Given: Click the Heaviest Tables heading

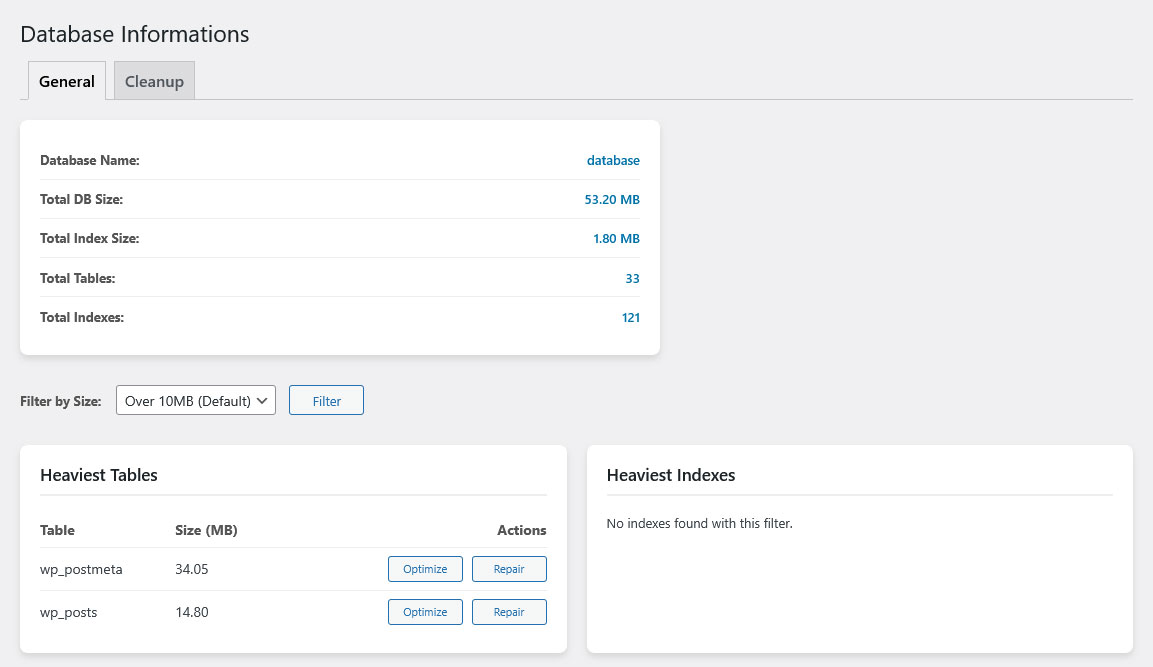Looking at the screenshot, I should coord(99,475).
